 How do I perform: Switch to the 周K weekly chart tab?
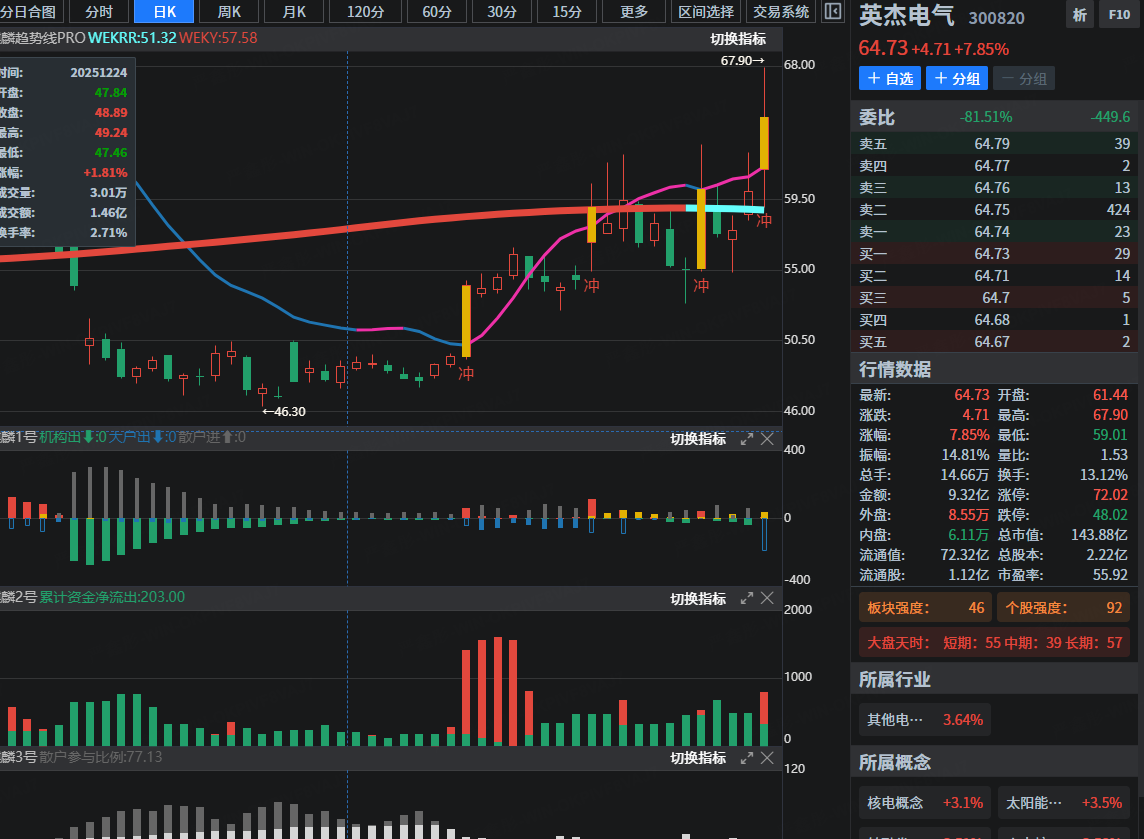tap(229, 12)
